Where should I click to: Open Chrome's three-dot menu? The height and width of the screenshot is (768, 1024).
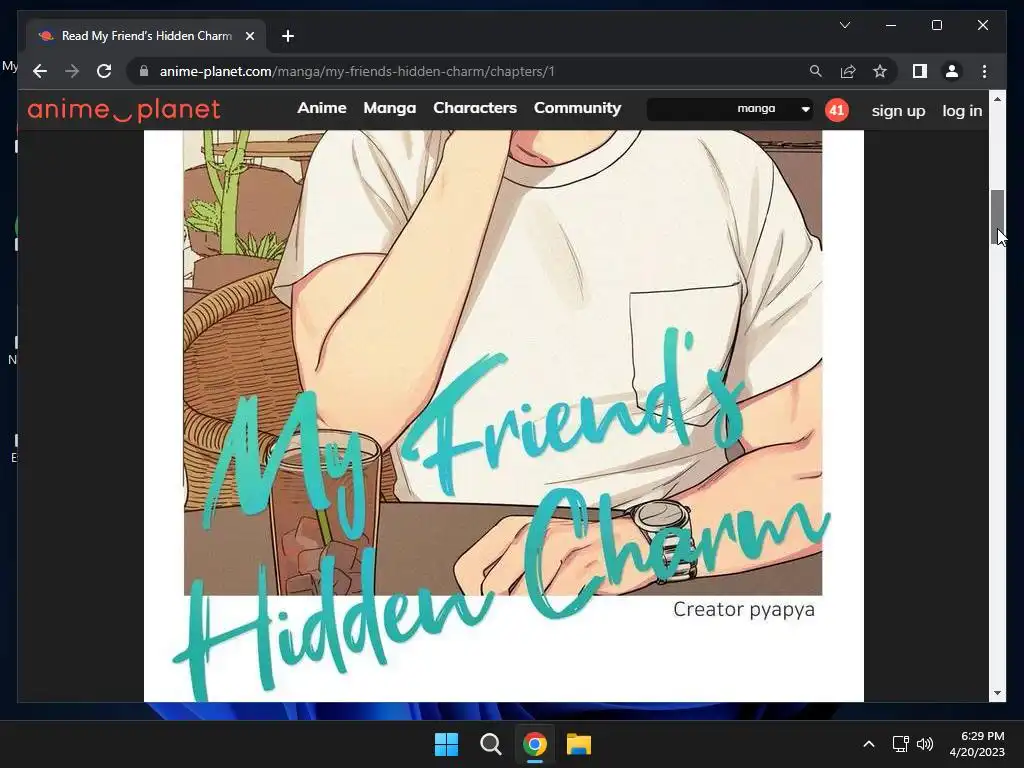984,71
